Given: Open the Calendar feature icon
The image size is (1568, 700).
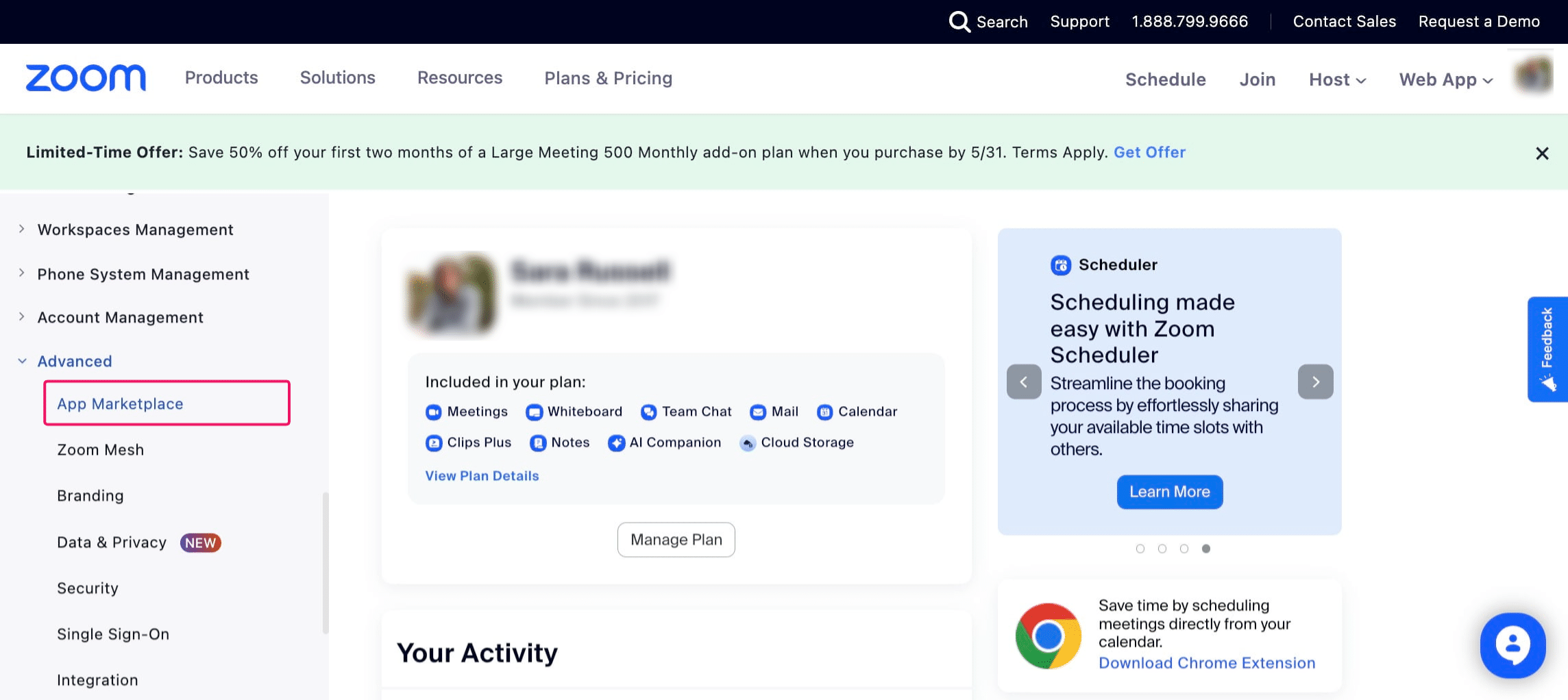Looking at the screenshot, I should tap(824, 412).
